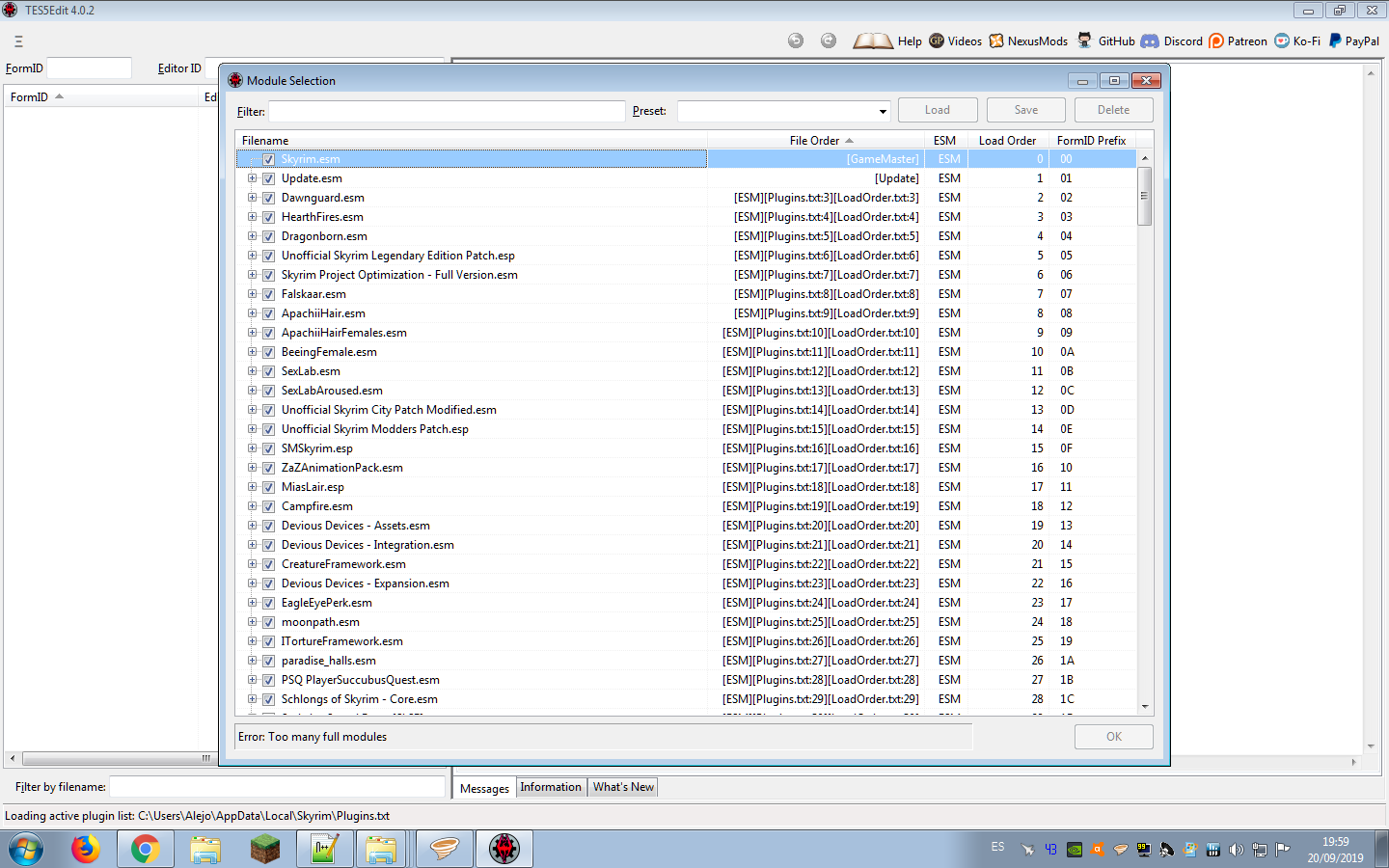The image size is (1389, 868).
Task: Click the Save preset button
Action: click(1026, 110)
